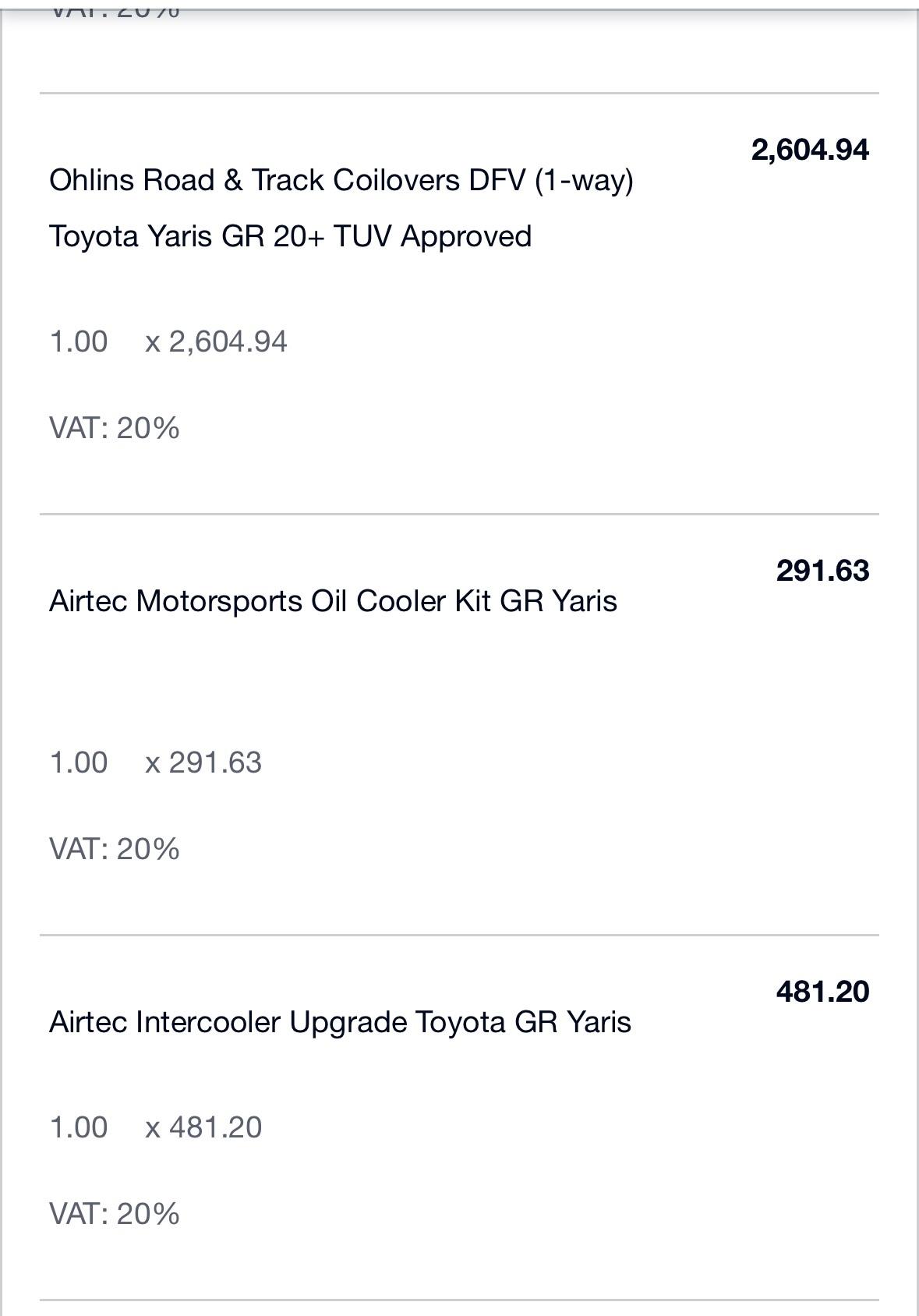Click the divider line above Intercooler item

pos(459,935)
